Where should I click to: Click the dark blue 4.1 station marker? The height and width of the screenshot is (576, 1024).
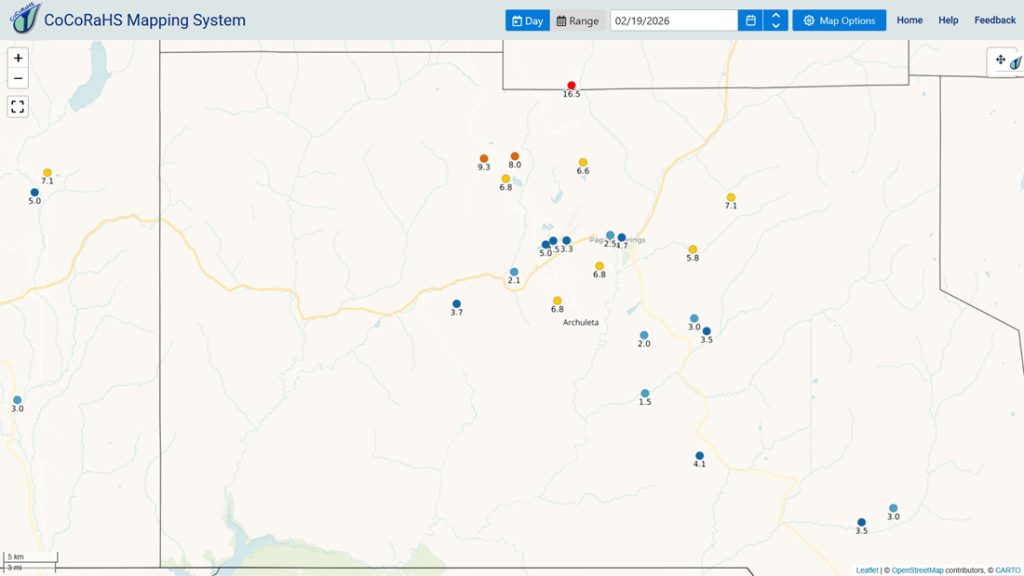pyautogui.click(x=699, y=456)
